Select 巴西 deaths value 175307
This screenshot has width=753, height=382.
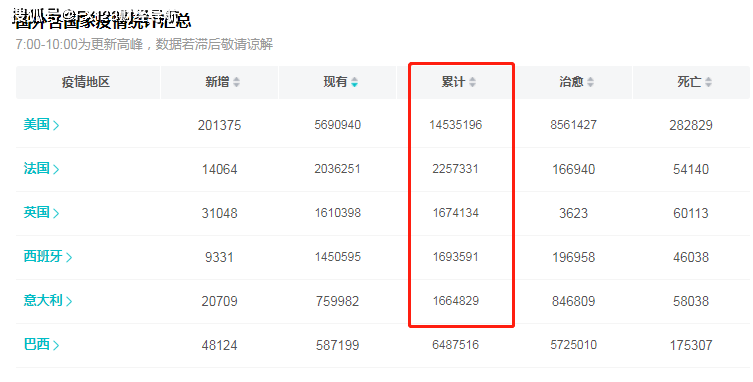(x=691, y=345)
